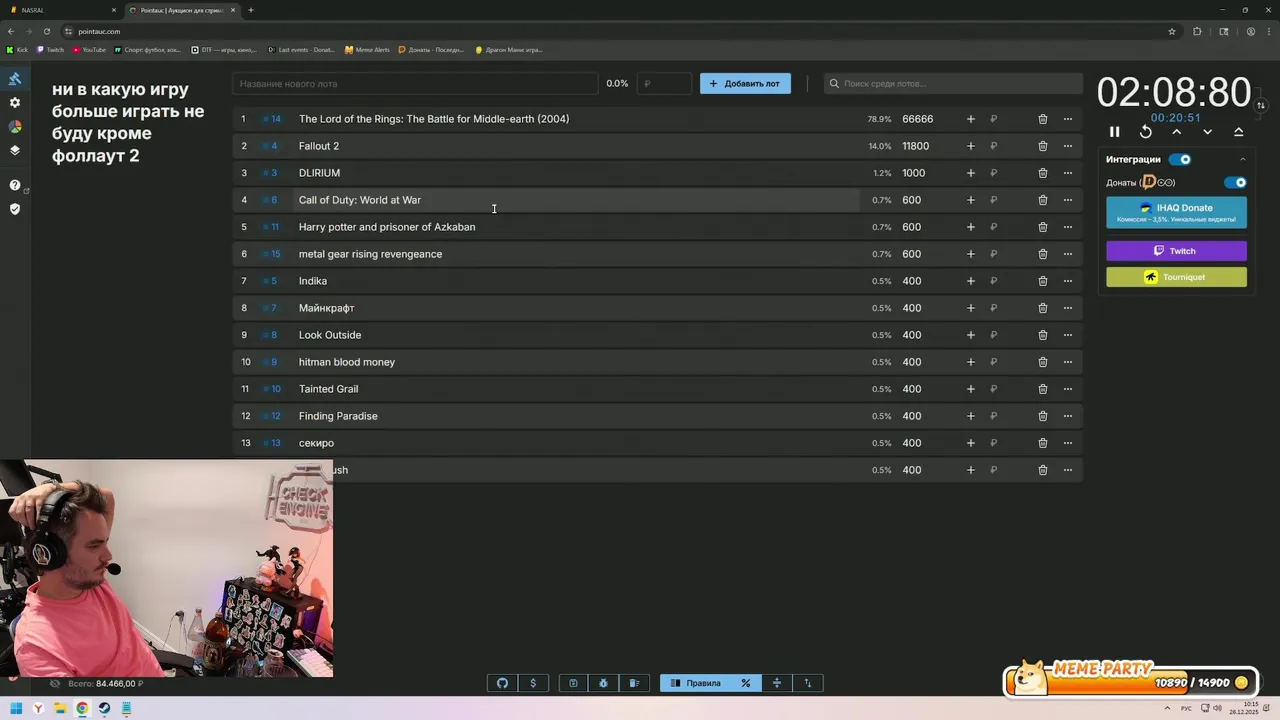Add amount to metal gear rising lot
This screenshot has width=1280, height=720.
click(x=970, y=254)
